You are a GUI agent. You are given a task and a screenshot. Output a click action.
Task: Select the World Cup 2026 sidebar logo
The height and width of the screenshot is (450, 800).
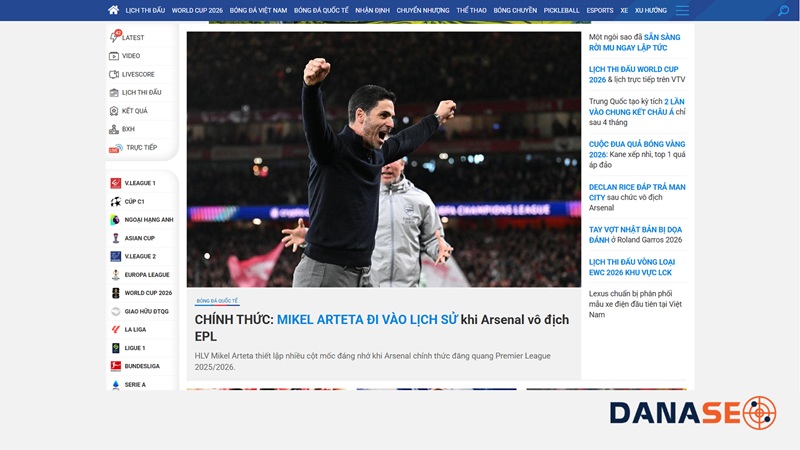[116, 293]
